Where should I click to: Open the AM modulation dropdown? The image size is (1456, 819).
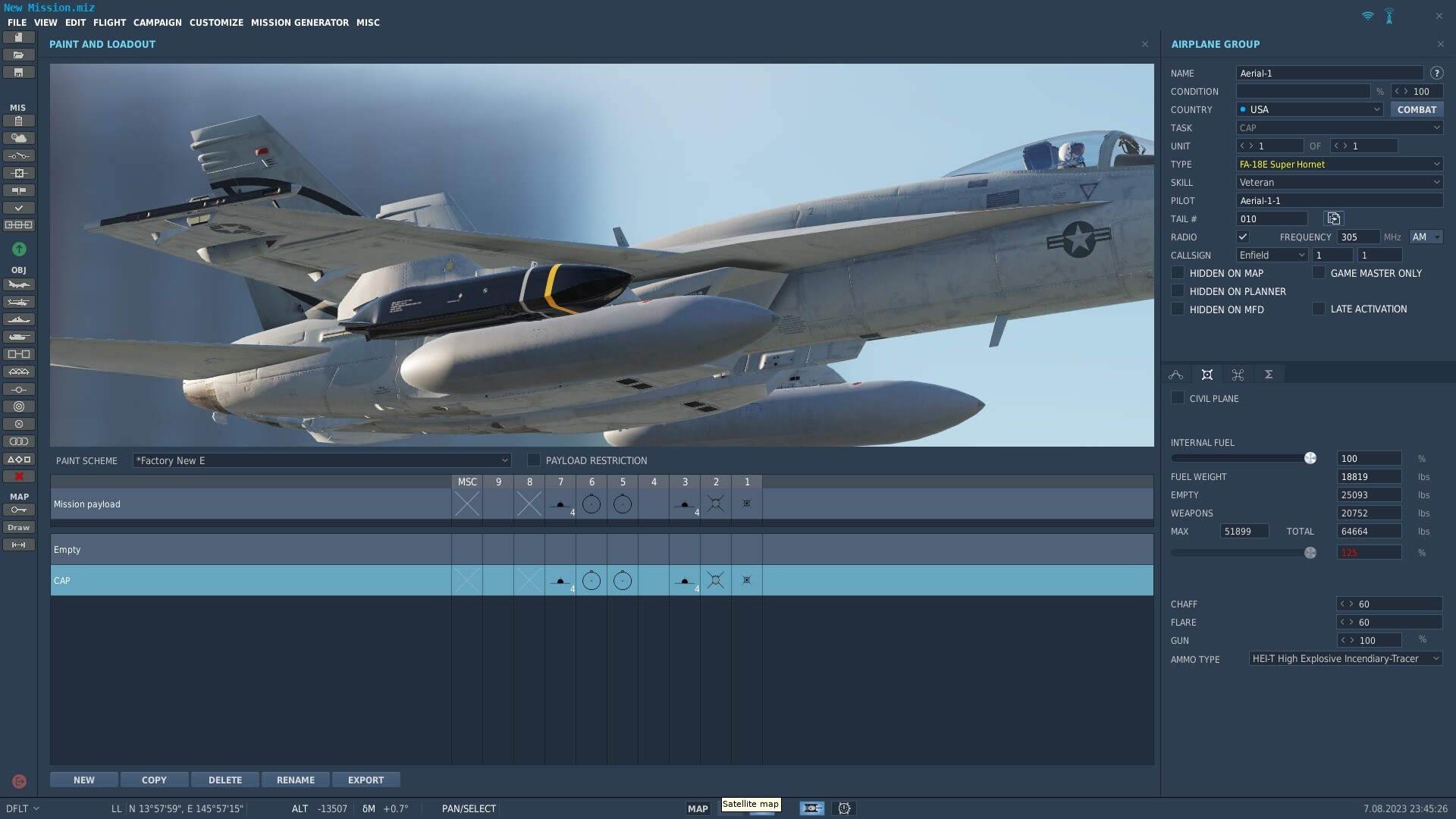(1426, 237)
